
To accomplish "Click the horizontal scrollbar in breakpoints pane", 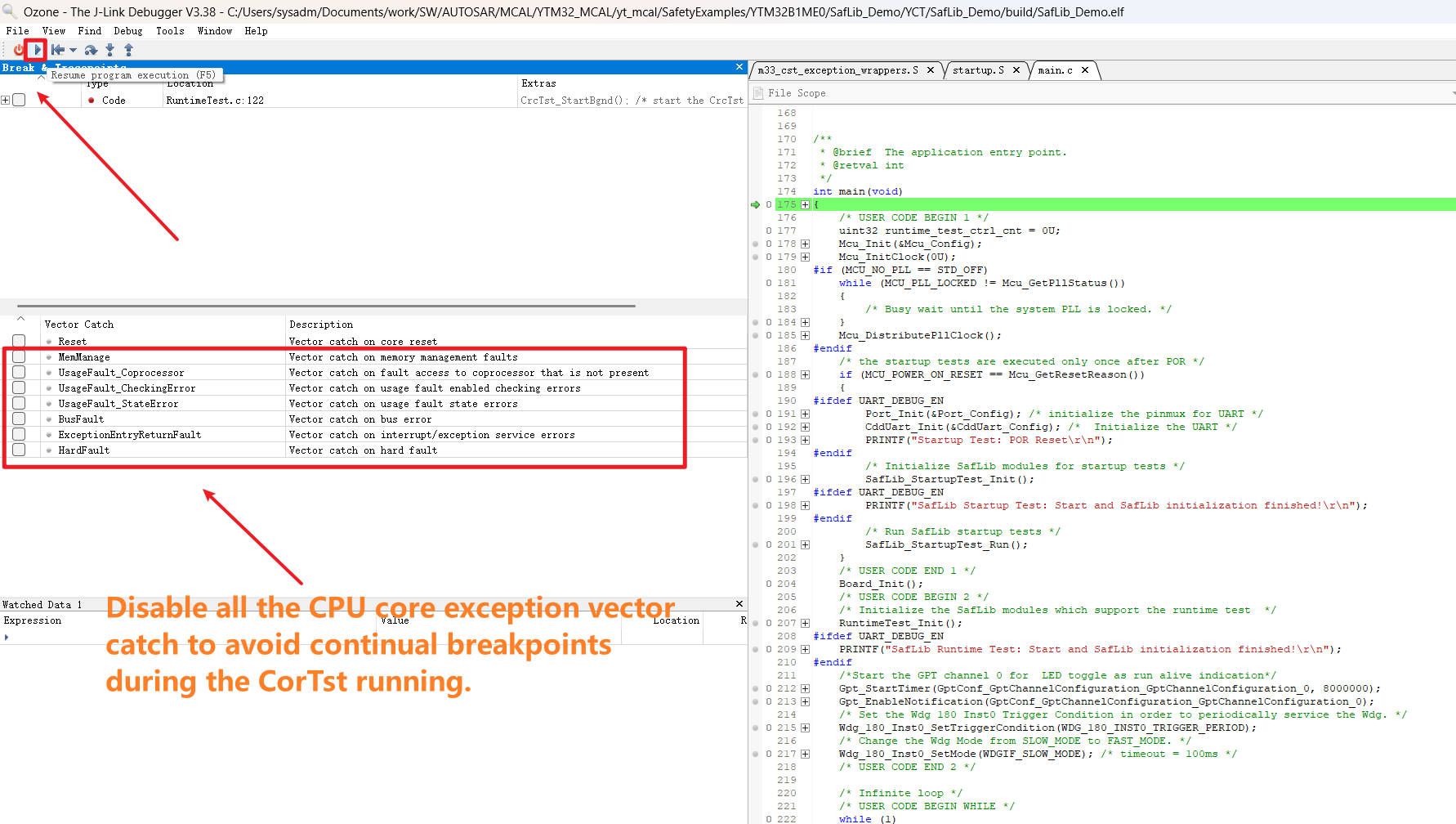I will (327, 306).
